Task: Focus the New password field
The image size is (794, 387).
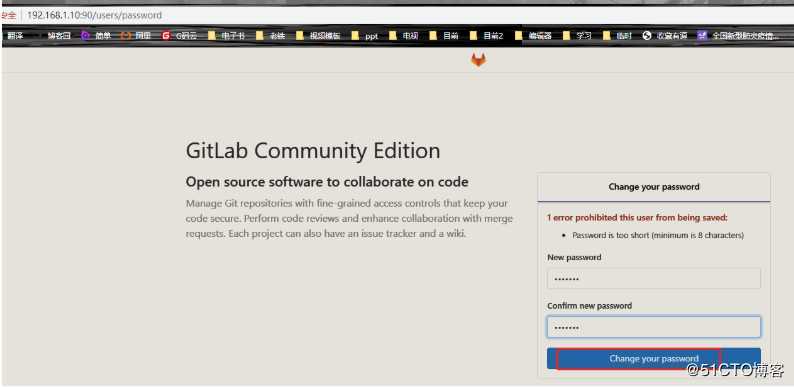Action: (654, 279)
